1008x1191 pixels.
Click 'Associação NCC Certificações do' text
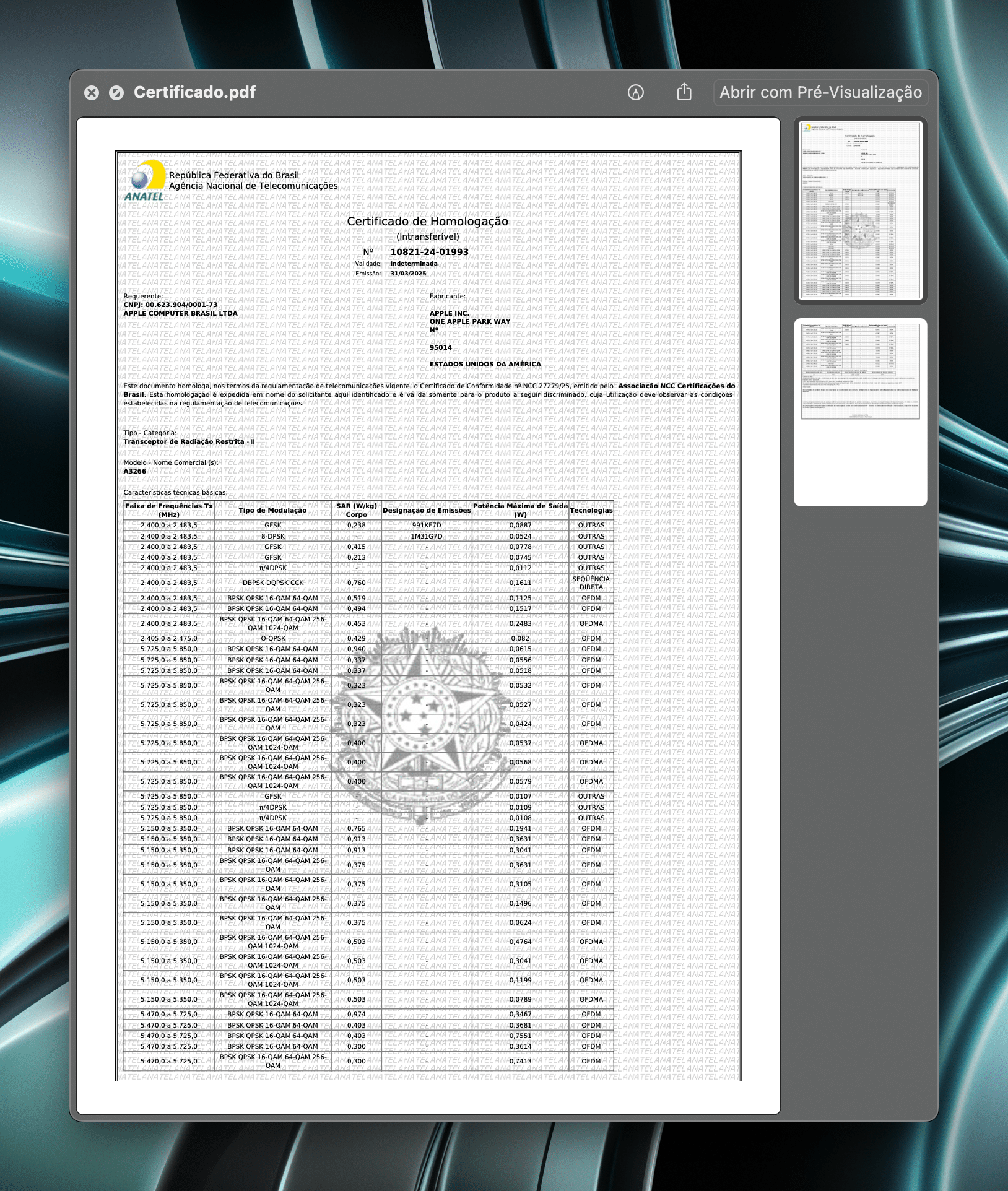click(677, 386)
